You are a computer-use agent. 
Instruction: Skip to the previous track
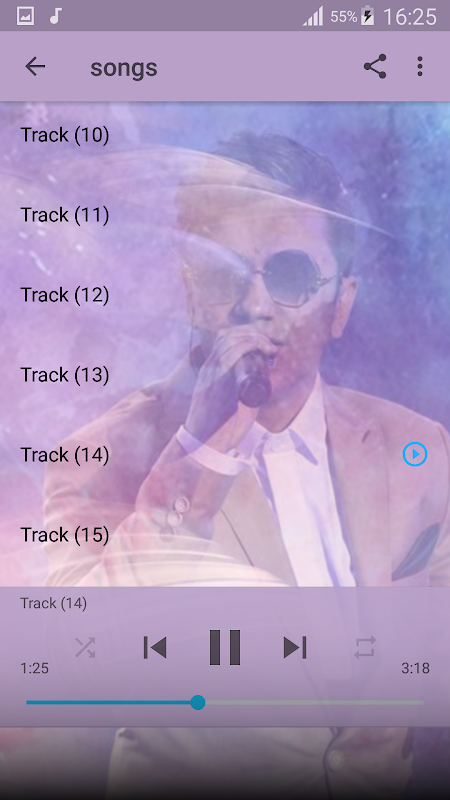click(x=155, y=647)
